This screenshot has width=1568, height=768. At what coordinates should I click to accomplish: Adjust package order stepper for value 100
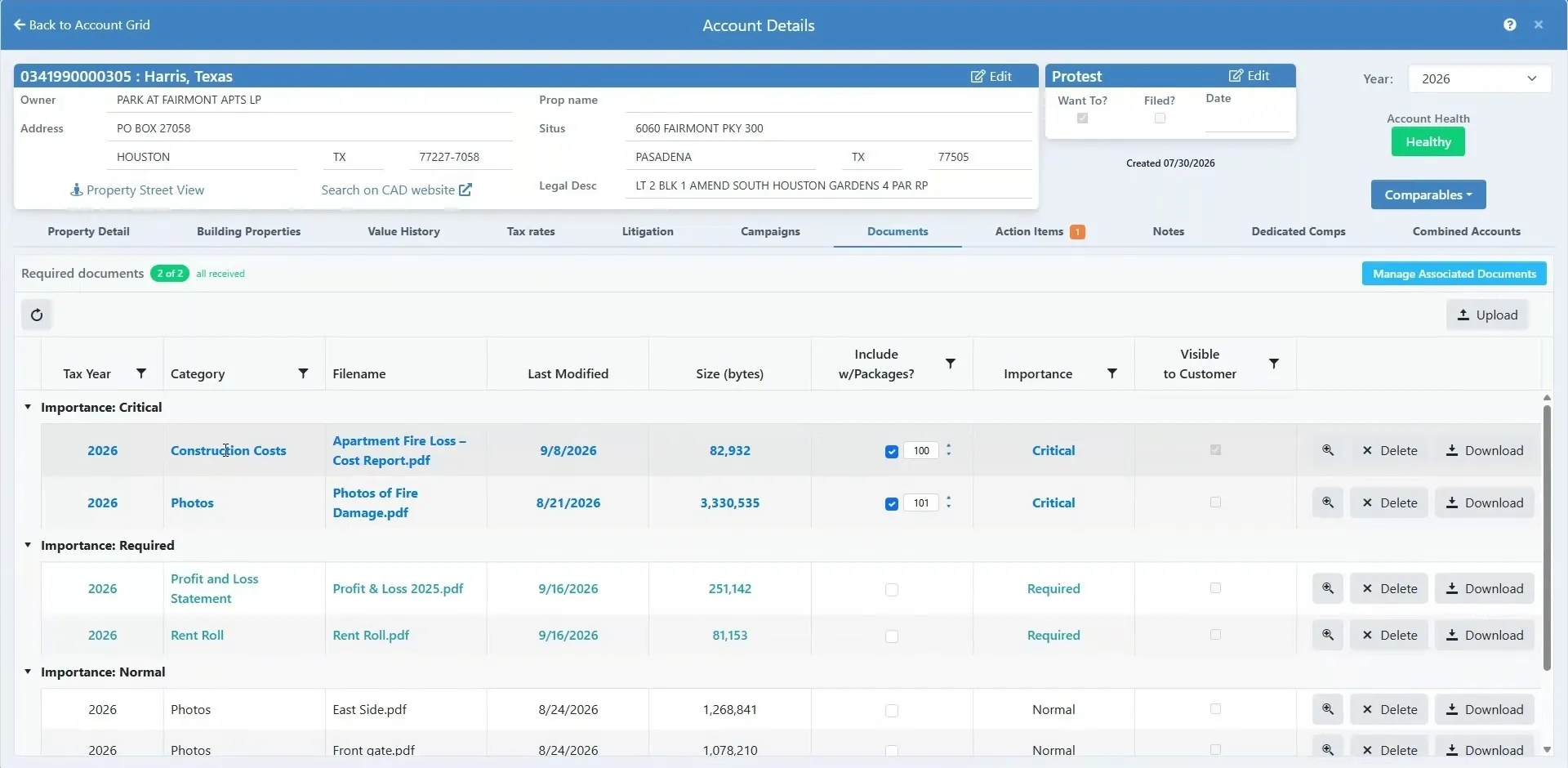948,450
